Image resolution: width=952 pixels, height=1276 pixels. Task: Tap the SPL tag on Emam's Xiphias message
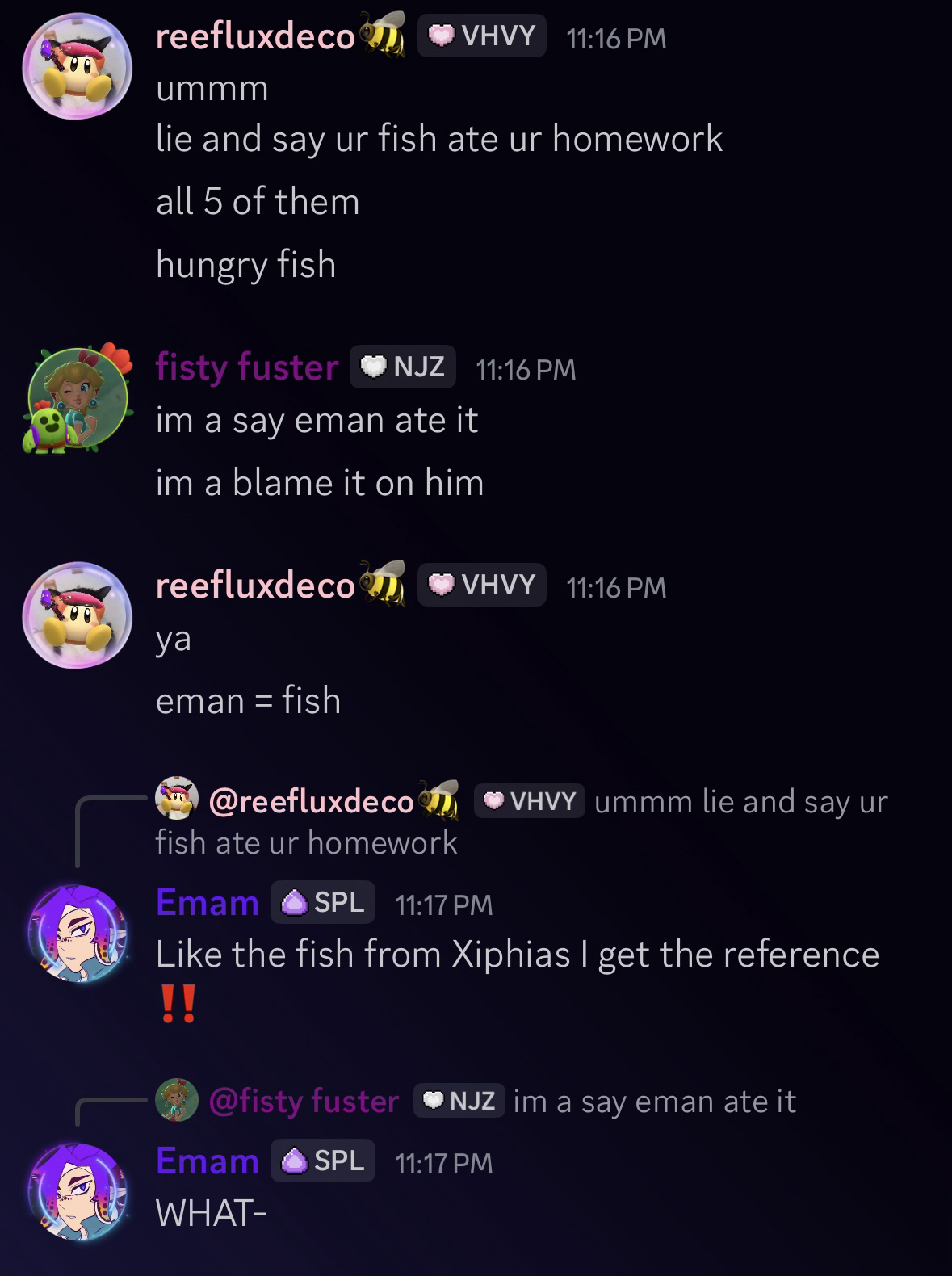pyautogui.click(x=323, y=902)
